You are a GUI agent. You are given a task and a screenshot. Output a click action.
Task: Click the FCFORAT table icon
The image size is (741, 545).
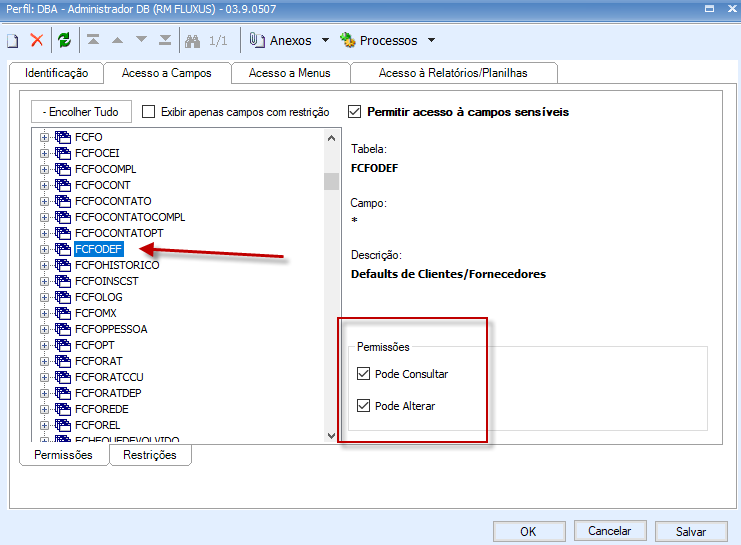tap(63, 362)
